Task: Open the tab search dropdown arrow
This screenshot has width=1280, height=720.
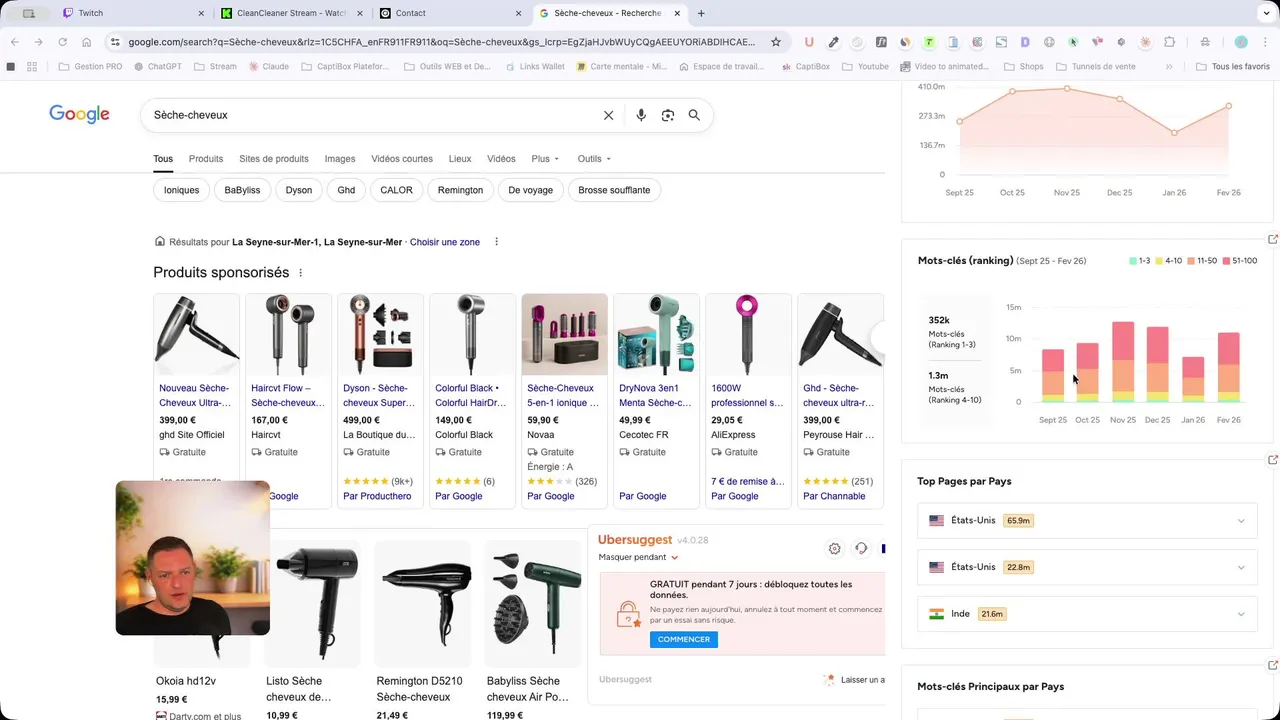Action: (1267, 13)
